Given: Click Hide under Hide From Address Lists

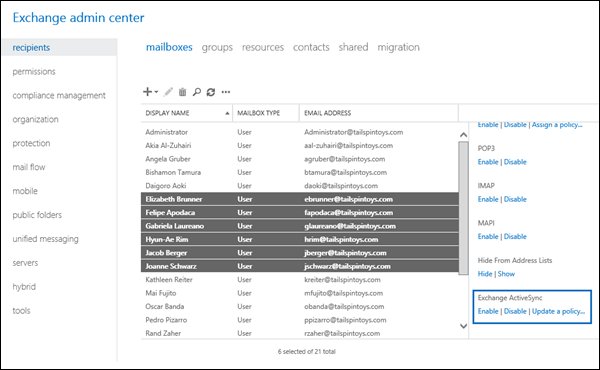Looking at the screenshot, I should [x=485, y=274].
